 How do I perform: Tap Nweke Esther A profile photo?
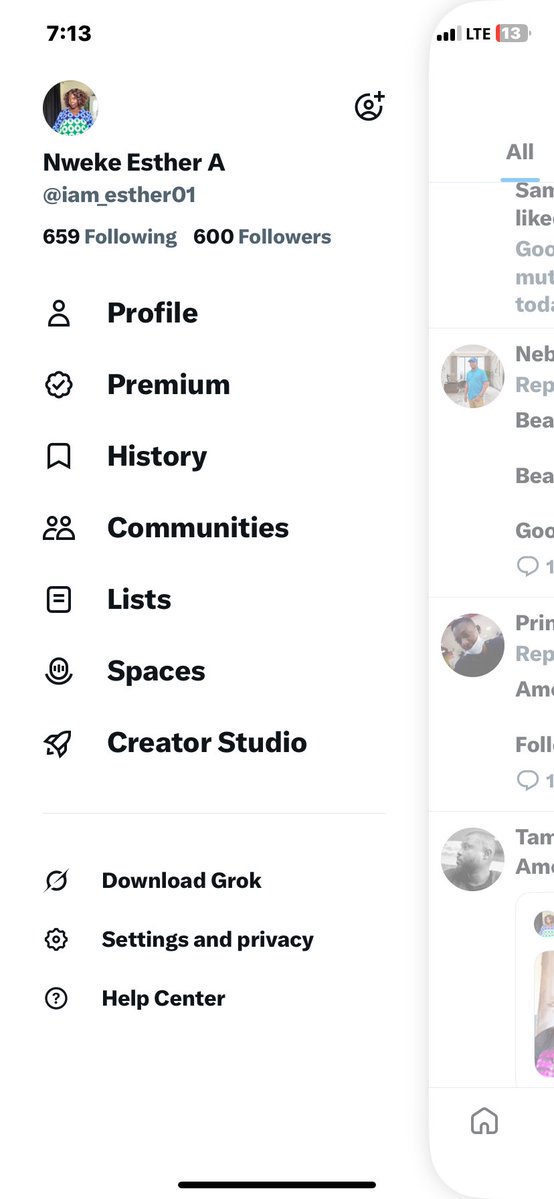(70, 108)
